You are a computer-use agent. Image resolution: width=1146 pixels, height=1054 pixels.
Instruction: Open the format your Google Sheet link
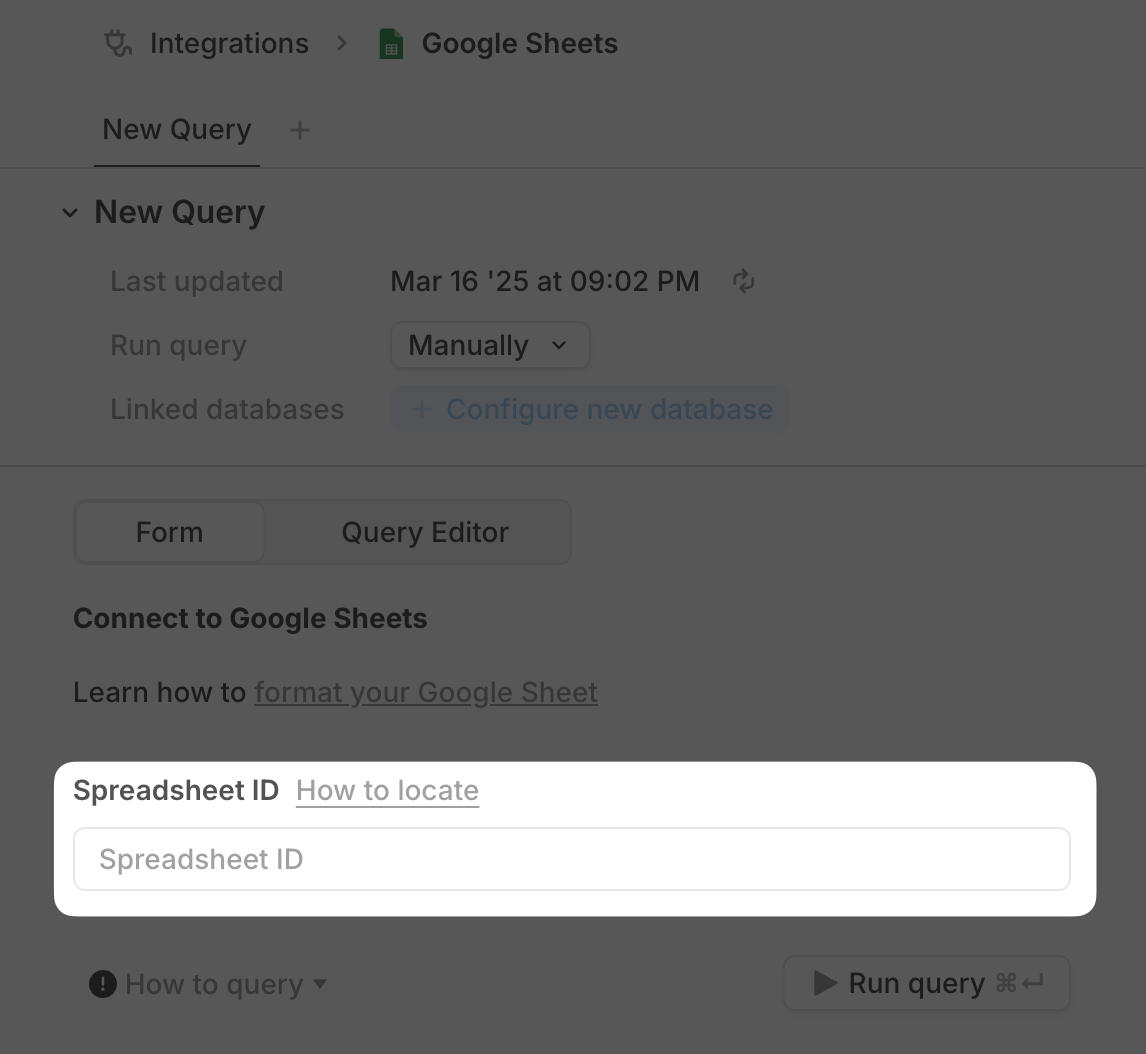tap(425, 692)
